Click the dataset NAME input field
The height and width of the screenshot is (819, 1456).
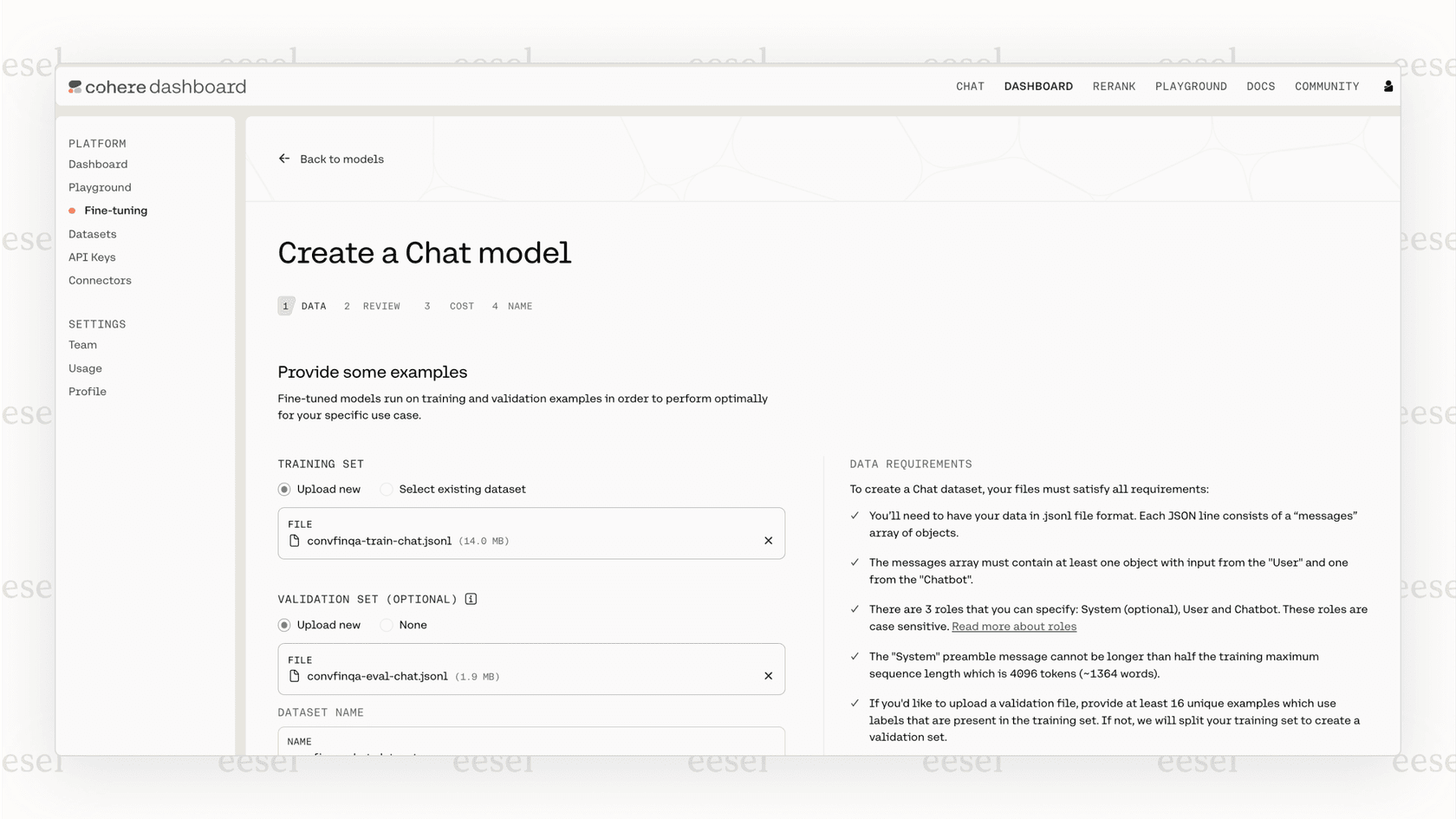[530, 747]
